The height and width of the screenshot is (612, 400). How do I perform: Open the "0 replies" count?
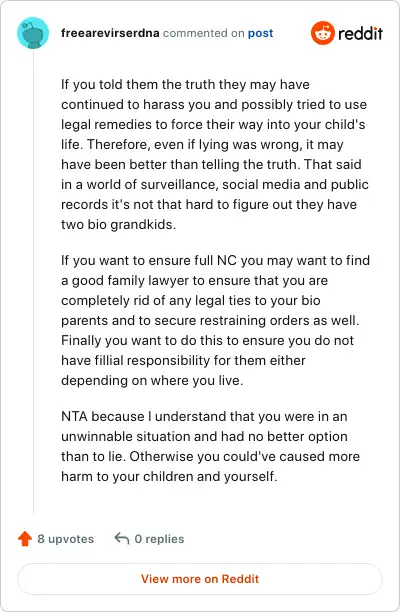159,539
